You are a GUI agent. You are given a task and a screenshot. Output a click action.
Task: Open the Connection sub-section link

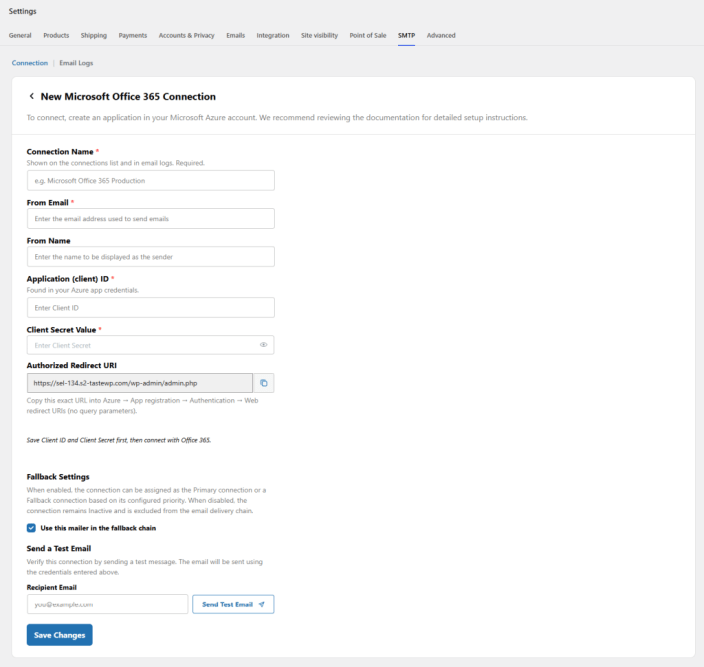click(x=30, y=63)
